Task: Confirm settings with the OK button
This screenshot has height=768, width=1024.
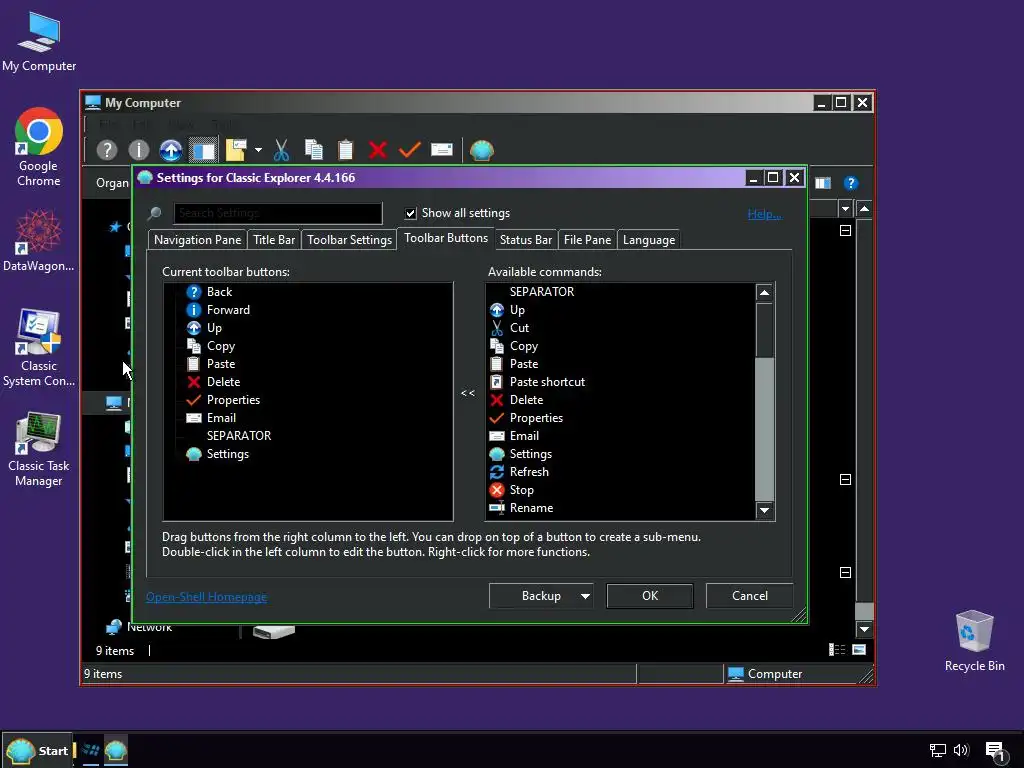Action: (650, 596)
